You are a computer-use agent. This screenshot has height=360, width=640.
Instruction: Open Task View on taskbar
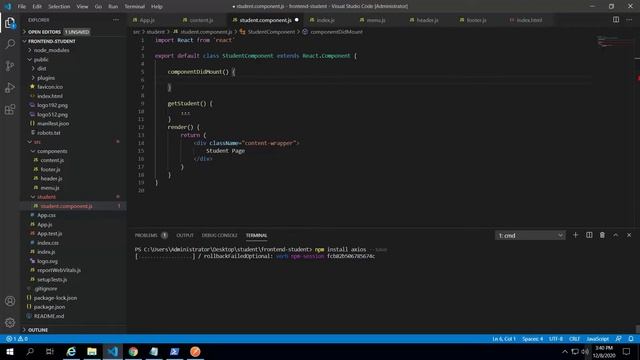click(x=50, y=351)
